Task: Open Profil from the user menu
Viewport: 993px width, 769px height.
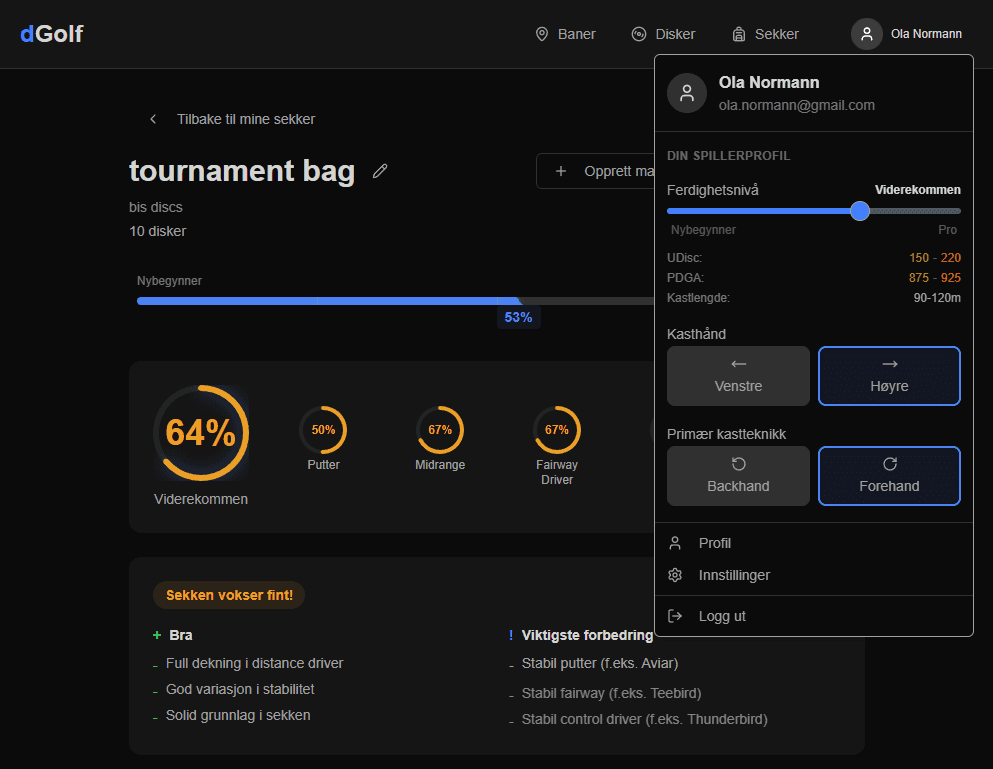Action: (714, 543)
